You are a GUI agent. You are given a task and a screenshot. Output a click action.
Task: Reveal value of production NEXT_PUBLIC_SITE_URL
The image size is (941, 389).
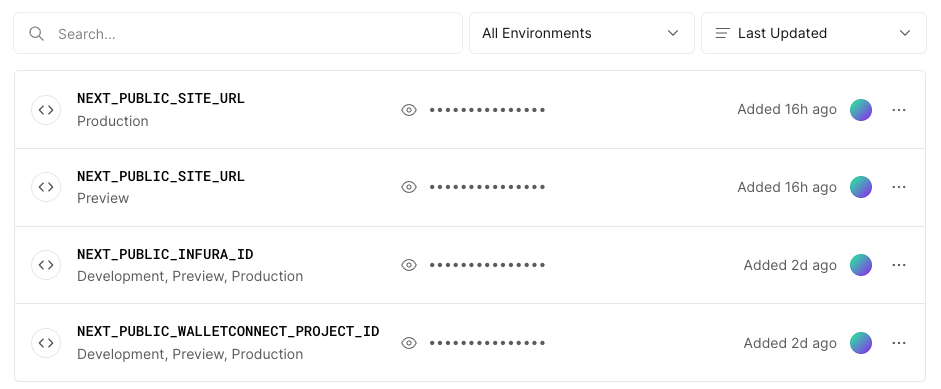point(409,110)
